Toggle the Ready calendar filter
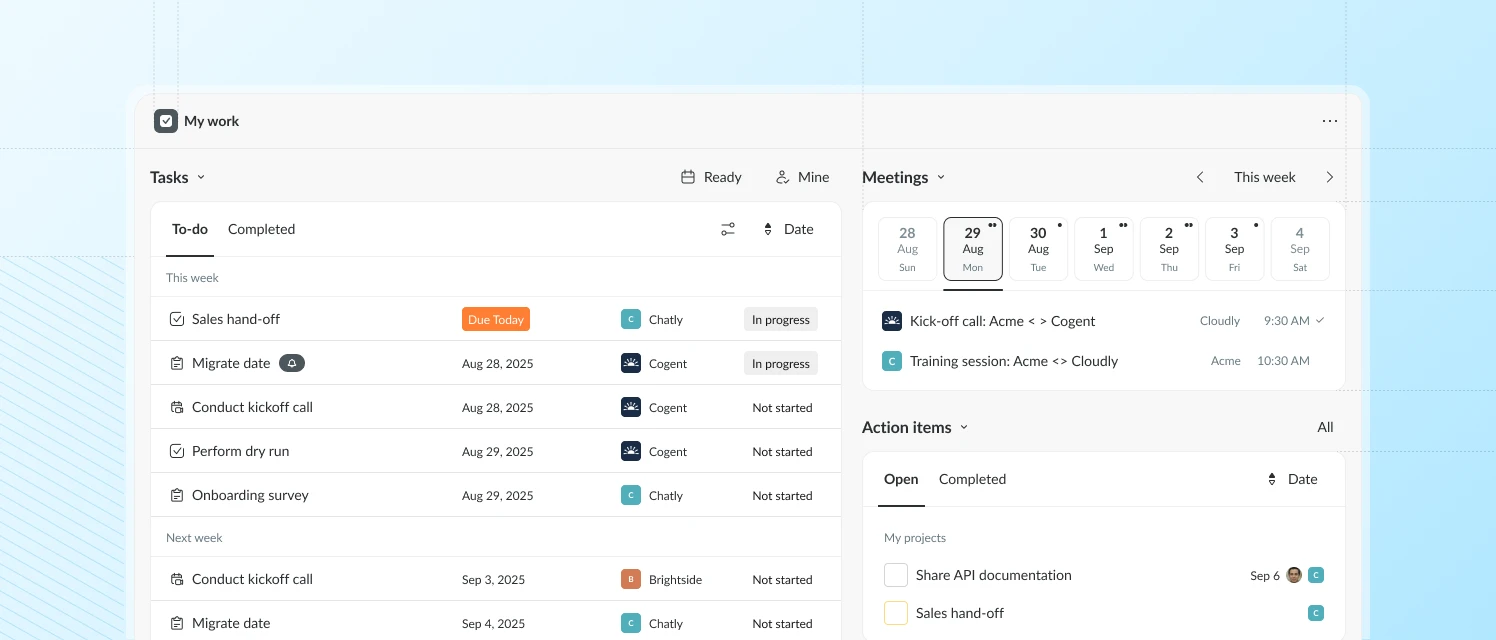Screen dimensions: 1496x640 point(711,177)
